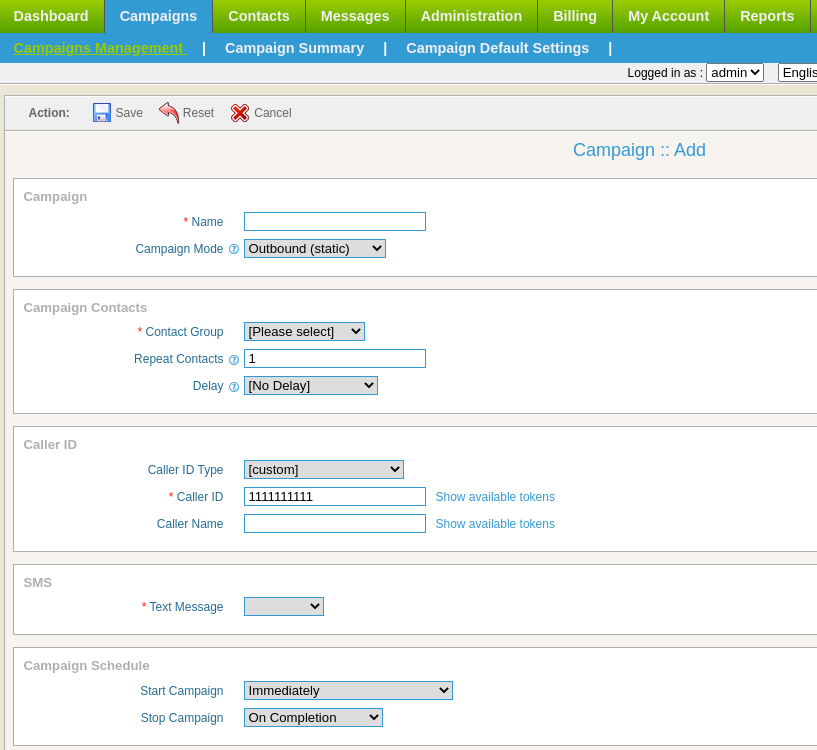The width and height of the screenshot is (817, 750).
Task: Open the Start Campaign dropdown
Action: (x=348, y=691)
